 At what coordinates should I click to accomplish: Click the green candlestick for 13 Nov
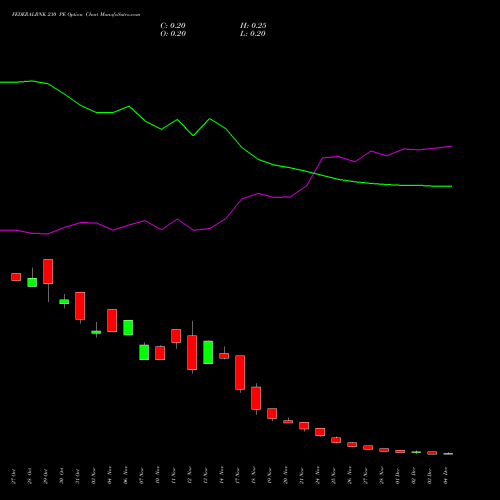(x=208, y=352)
